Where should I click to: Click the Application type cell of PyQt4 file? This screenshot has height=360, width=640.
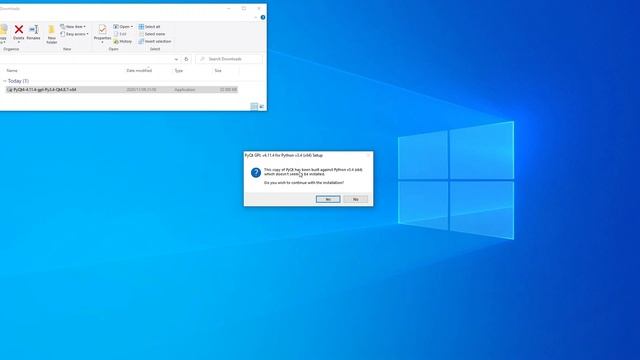pos(184,90)
